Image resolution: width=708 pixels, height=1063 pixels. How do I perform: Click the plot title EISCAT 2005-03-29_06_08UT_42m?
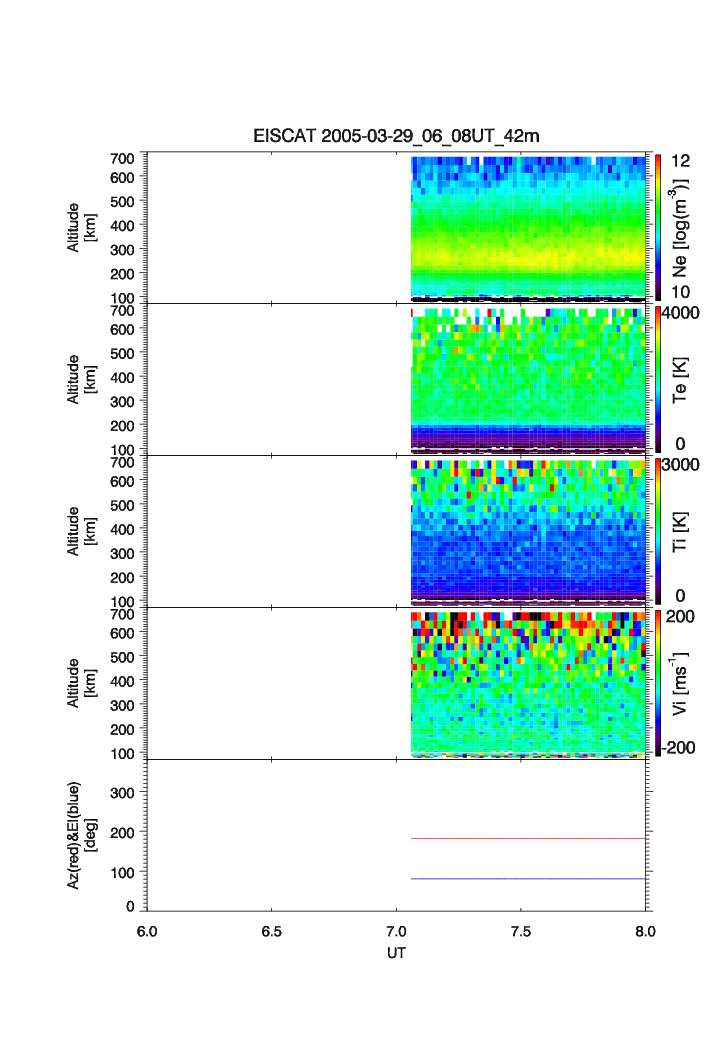click(x=396, y=137)
